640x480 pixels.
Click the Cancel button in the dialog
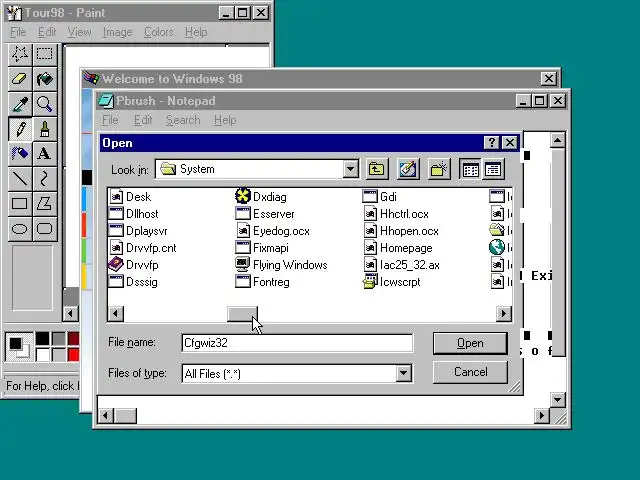tap(470, 372)
